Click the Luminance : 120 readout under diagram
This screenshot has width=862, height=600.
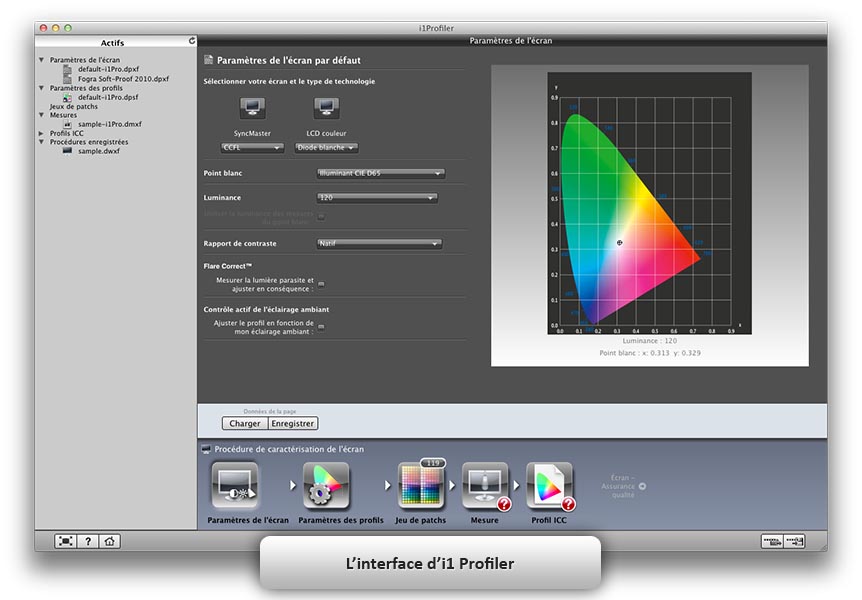(650, 341)
